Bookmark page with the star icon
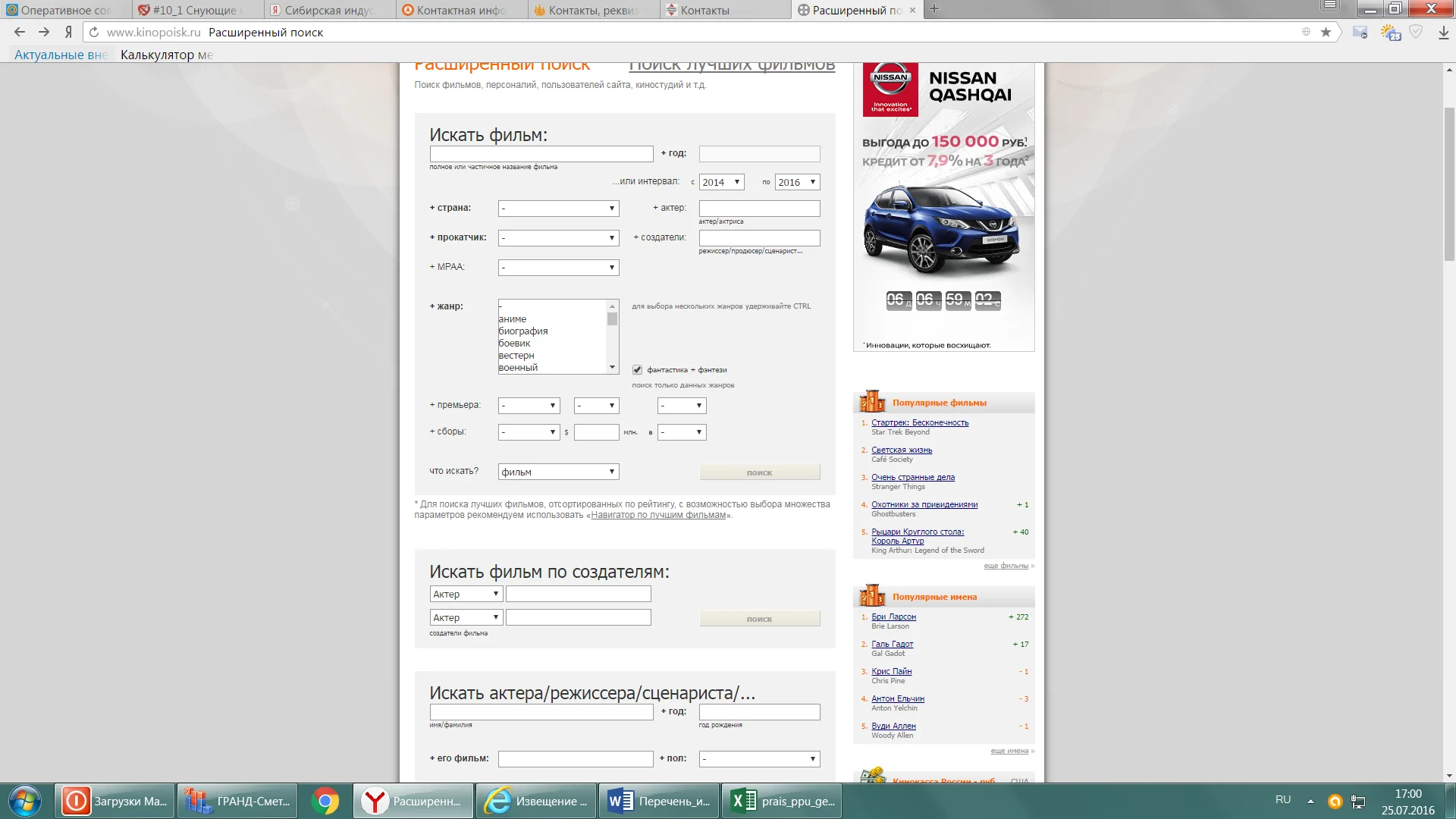 1326,32
